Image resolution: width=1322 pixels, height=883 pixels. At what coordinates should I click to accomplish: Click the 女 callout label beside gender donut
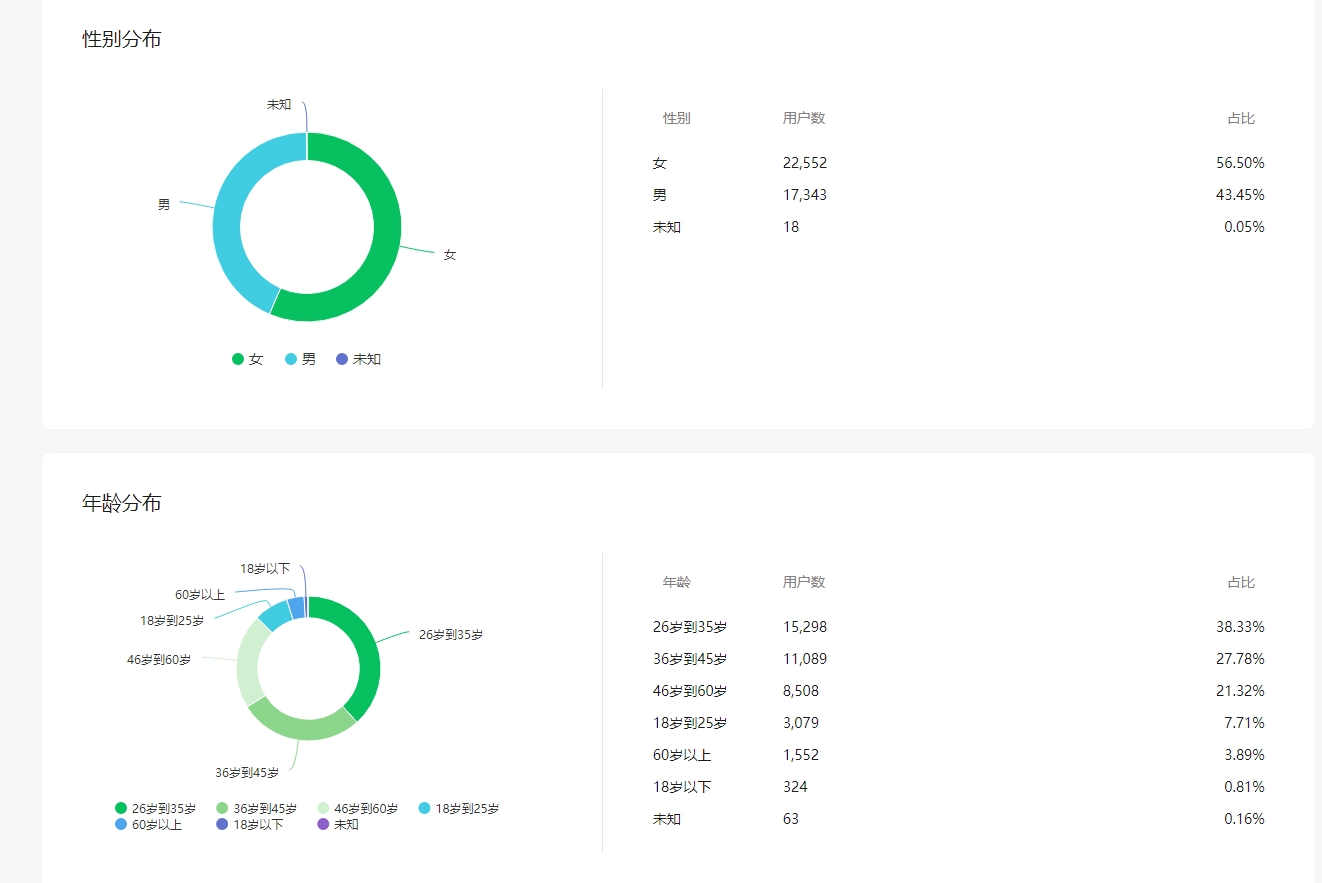click(450, 255)
